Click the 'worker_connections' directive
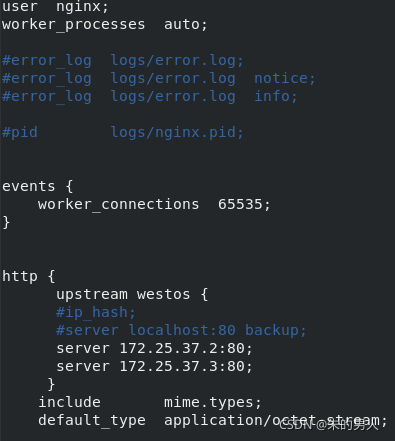 tap(118, 204)
